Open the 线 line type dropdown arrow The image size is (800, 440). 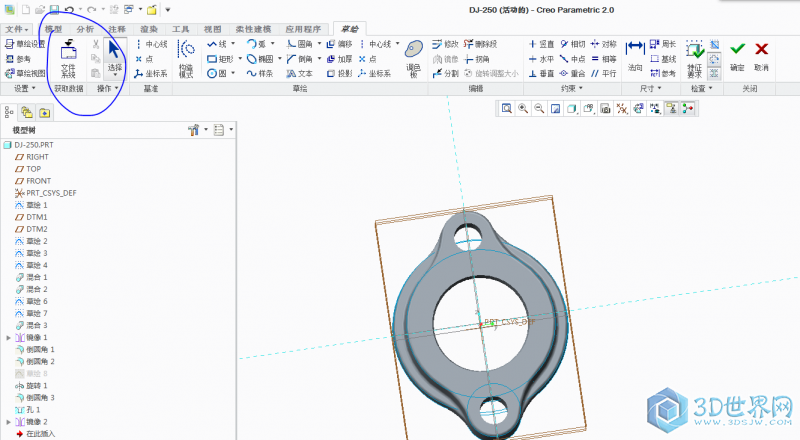[x=234, y=44]
